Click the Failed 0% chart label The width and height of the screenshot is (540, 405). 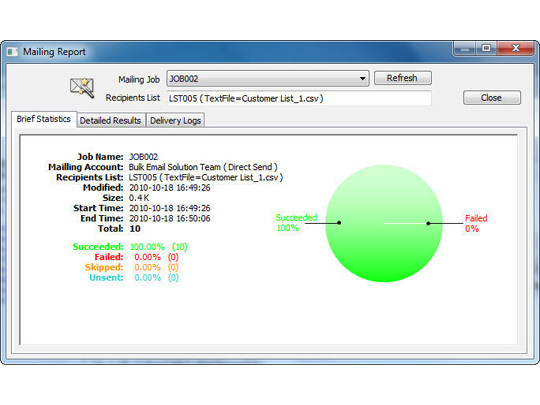476,223
